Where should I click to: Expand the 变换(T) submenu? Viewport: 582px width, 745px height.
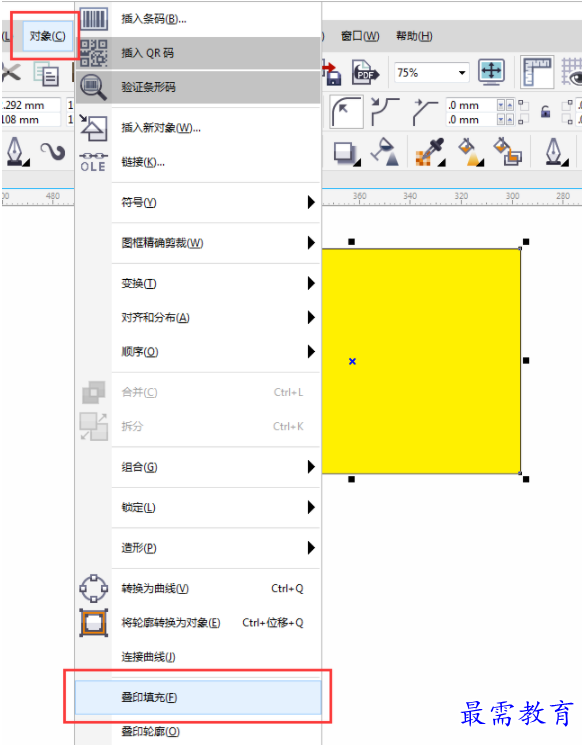[x=198, y=283]
